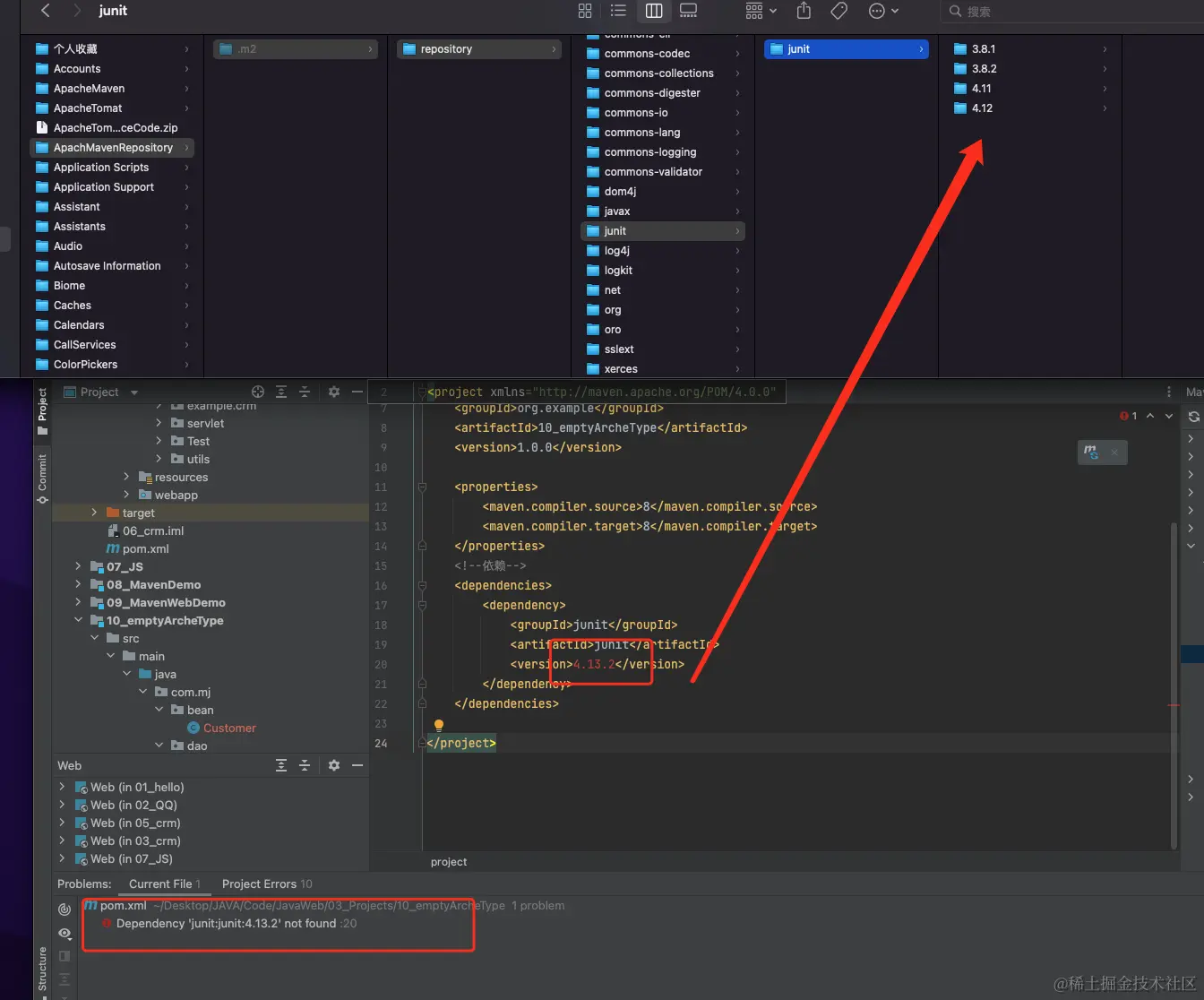The width and height of the screenshot is (1204, 1000).
Task: Select the .m2 folder in Finder
Action: (x=296, y=49)
